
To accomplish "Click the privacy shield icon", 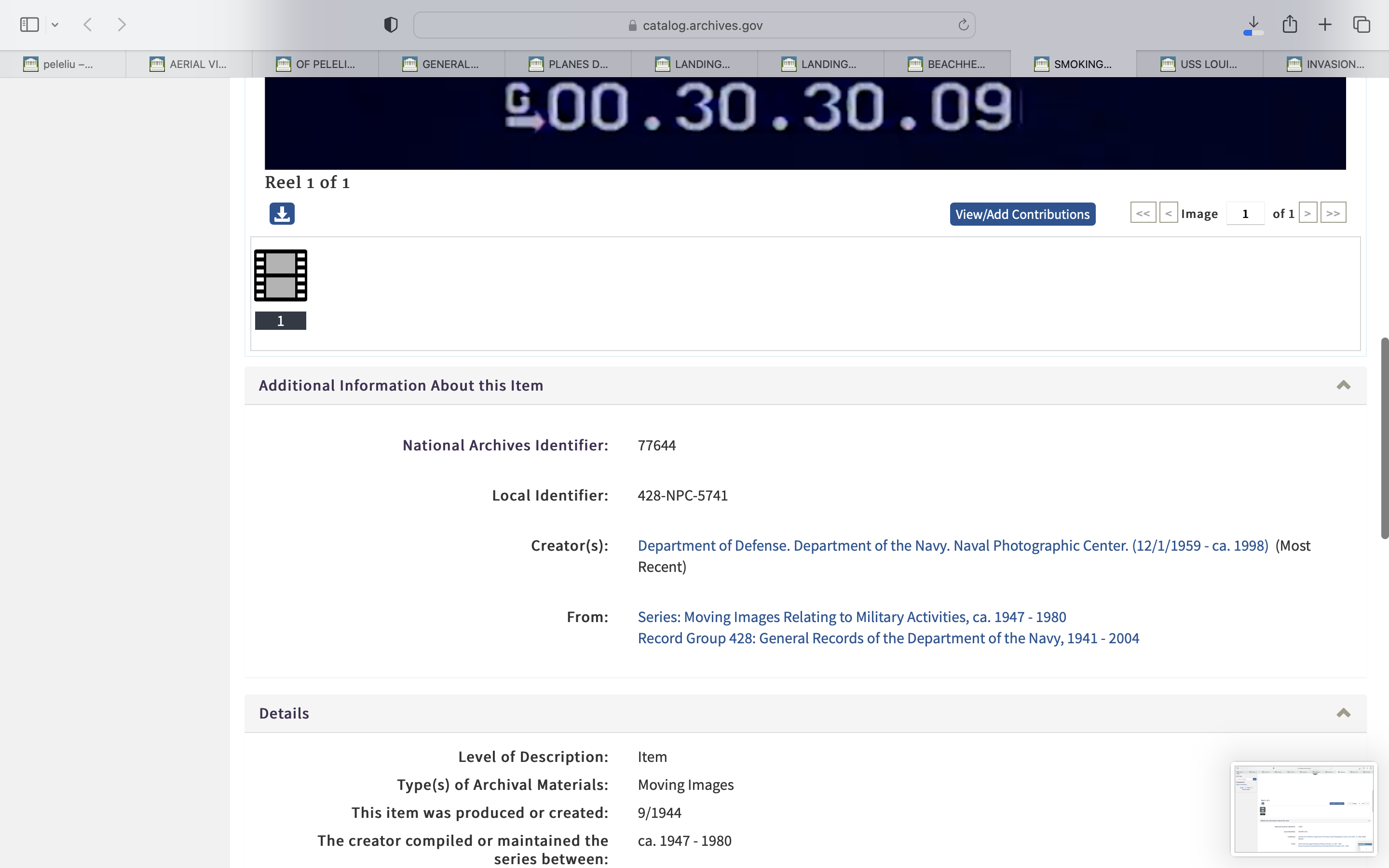I will [x=390, y=25].
